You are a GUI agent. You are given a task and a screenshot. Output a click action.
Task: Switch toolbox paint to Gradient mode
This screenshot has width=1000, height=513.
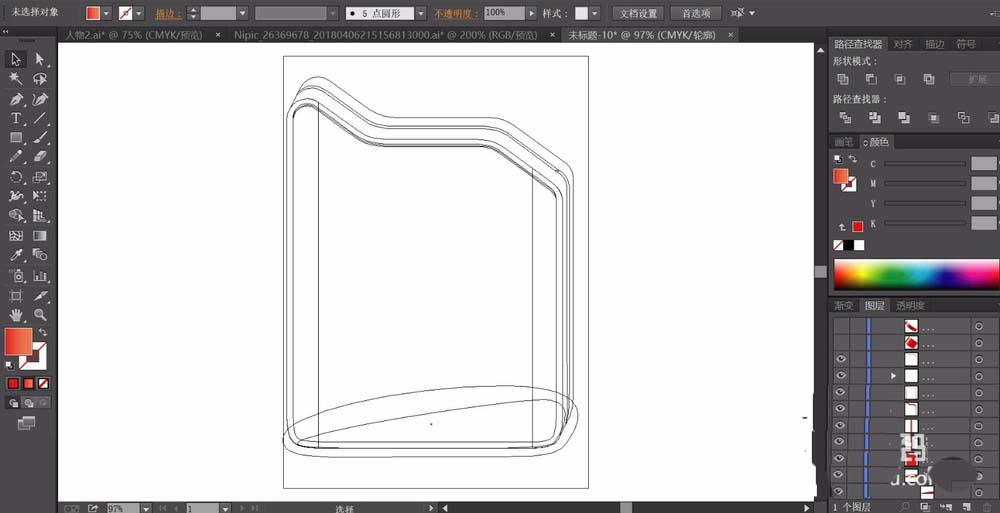coord(29,383)
